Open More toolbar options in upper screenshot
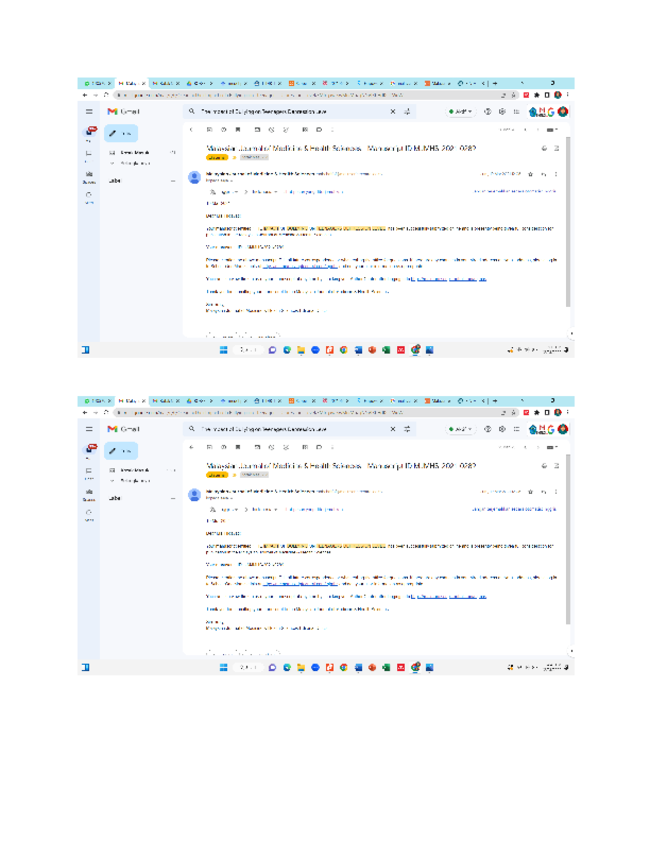 click(333, 130)
